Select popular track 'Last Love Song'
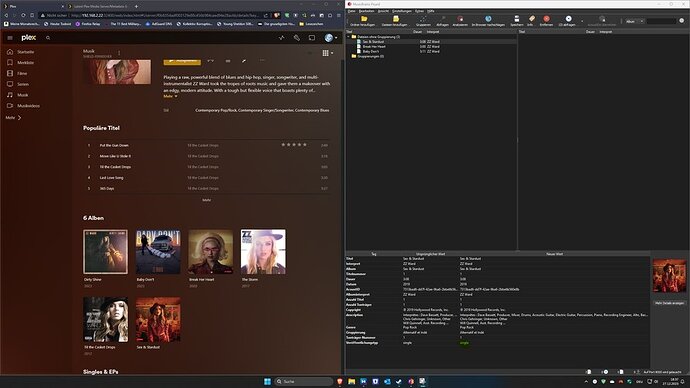 pos(111,178)
